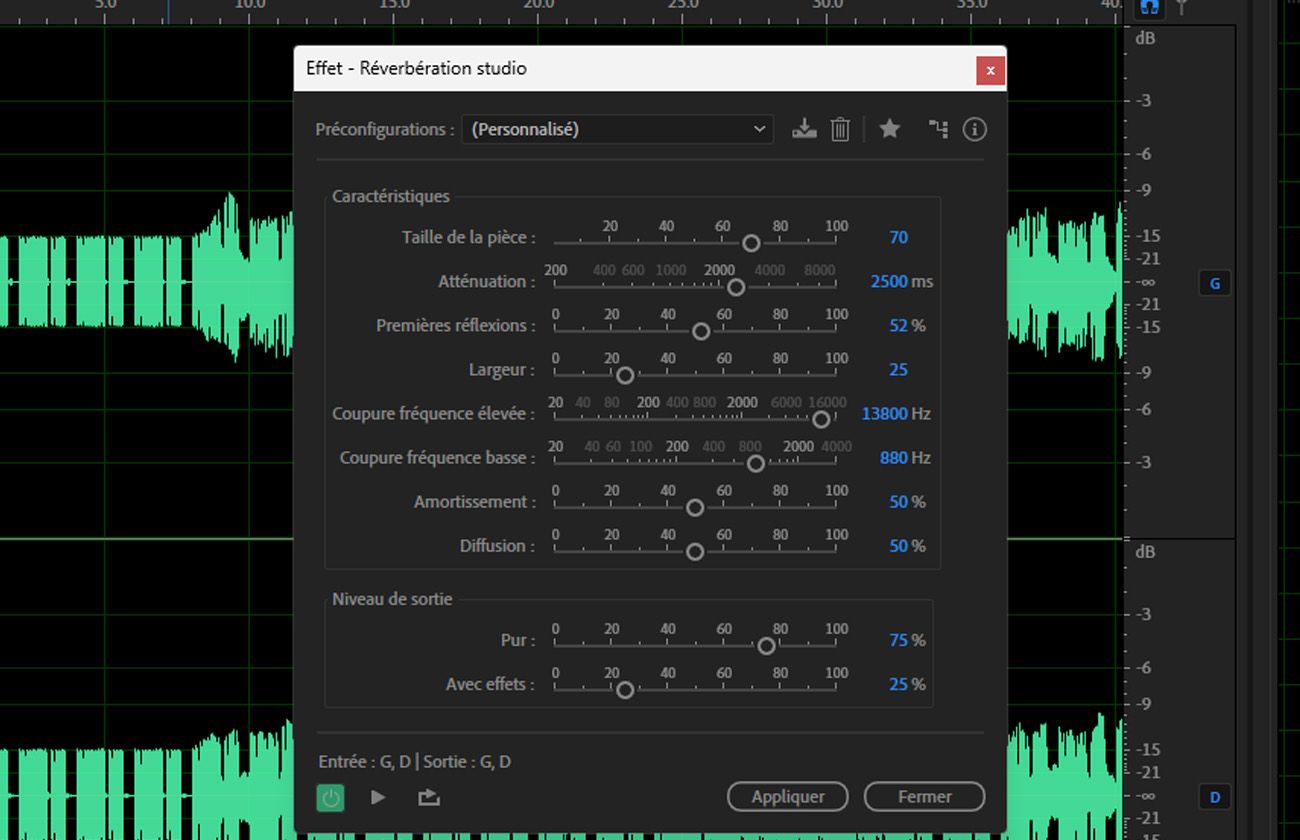Delete the selected preset via trash icon
Viewport: 1300px width, 840px height.
tap(840, 129)
